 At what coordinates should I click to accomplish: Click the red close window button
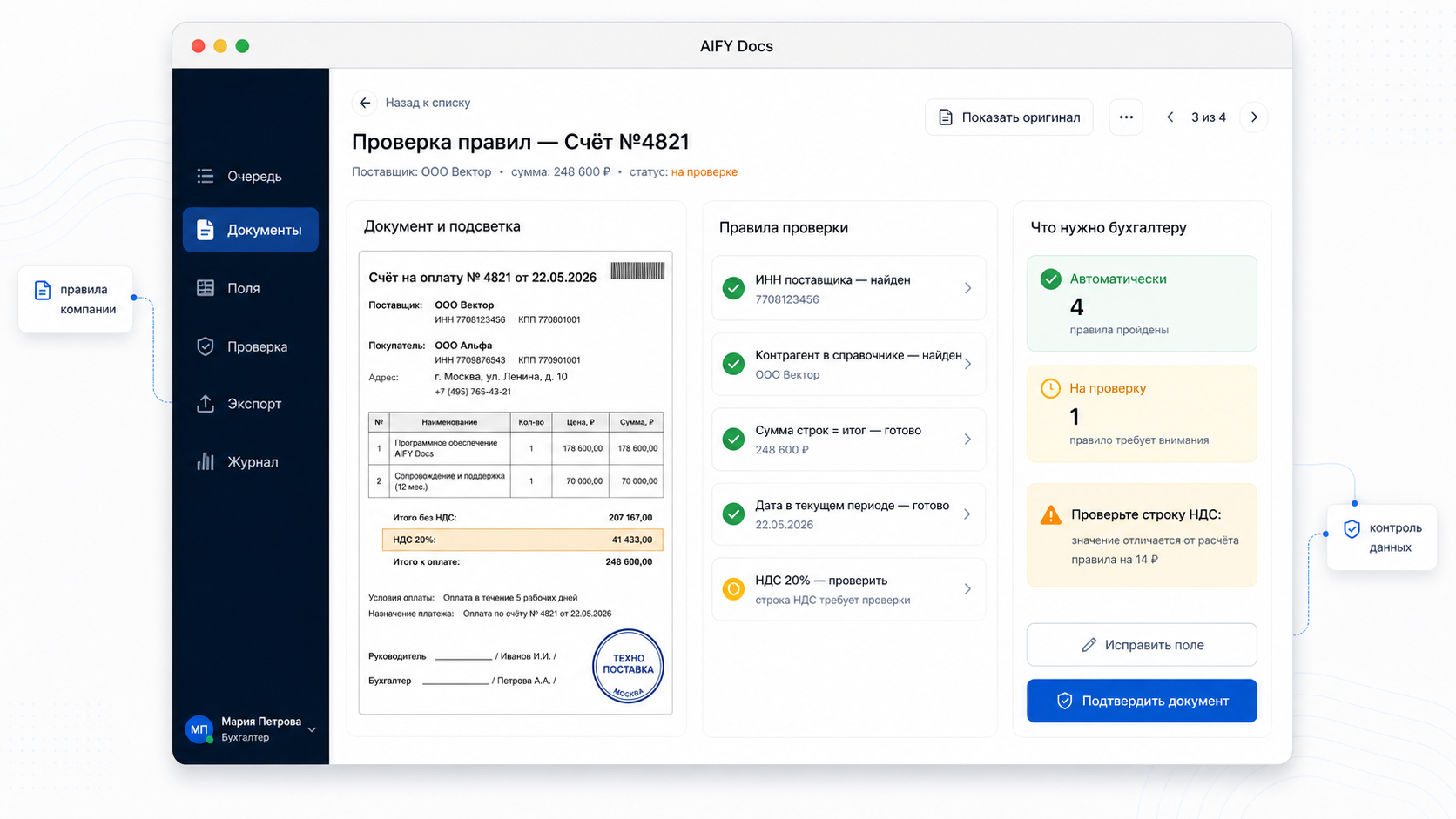(199, 46)
